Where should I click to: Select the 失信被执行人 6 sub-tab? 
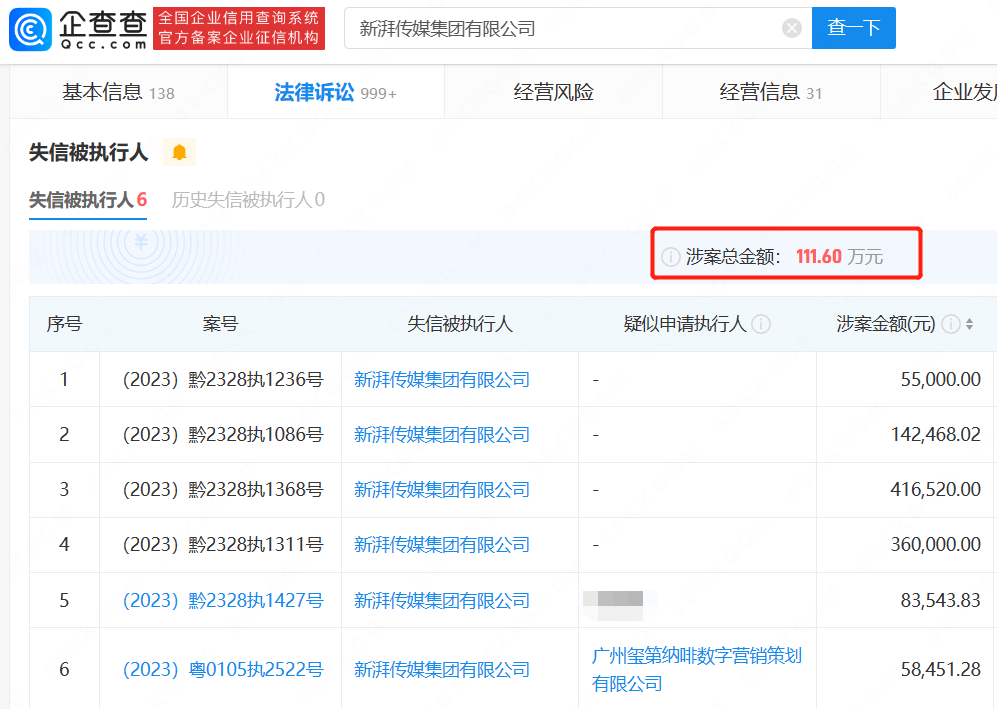tap(88, 200)
